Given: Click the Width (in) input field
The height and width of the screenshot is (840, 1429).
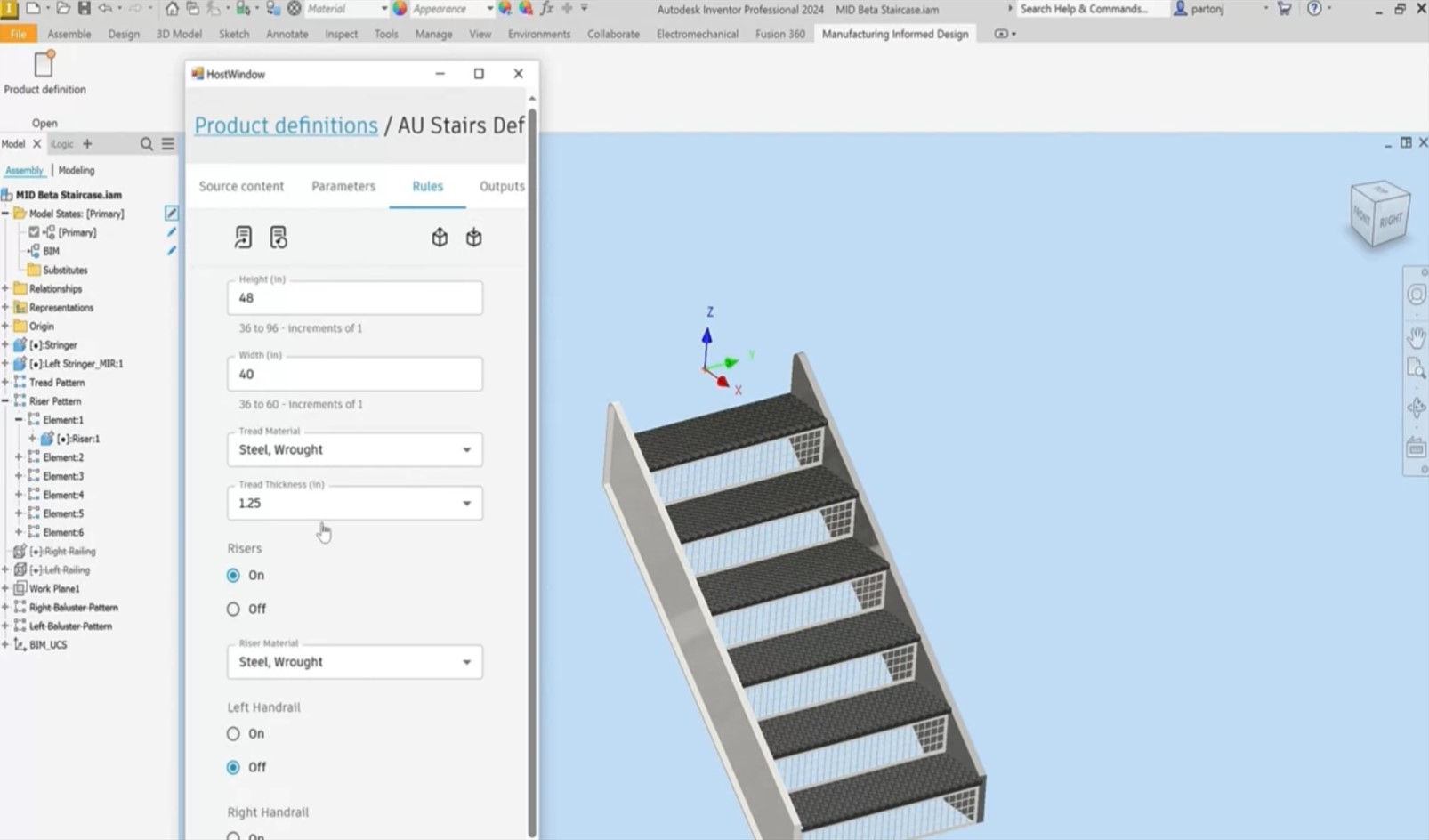Looking at the screenshot, I should [x=355, y=374].
